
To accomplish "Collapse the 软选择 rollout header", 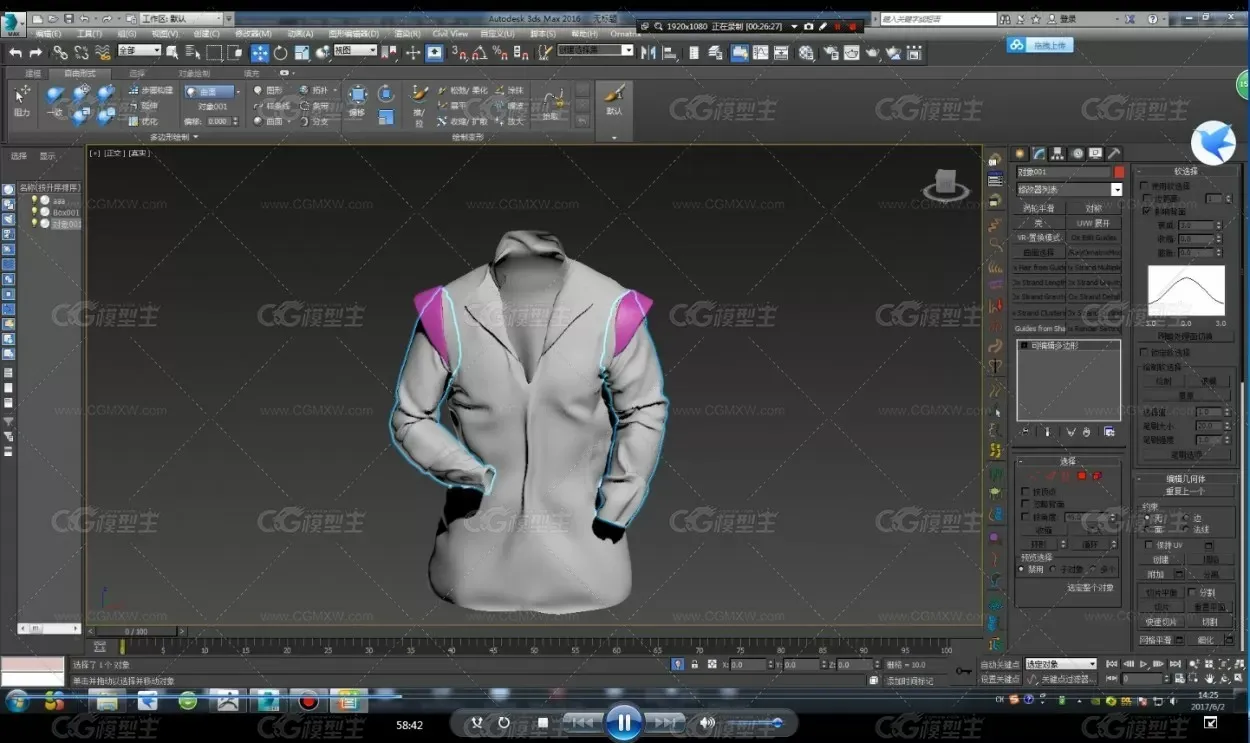I will 1185,171.
